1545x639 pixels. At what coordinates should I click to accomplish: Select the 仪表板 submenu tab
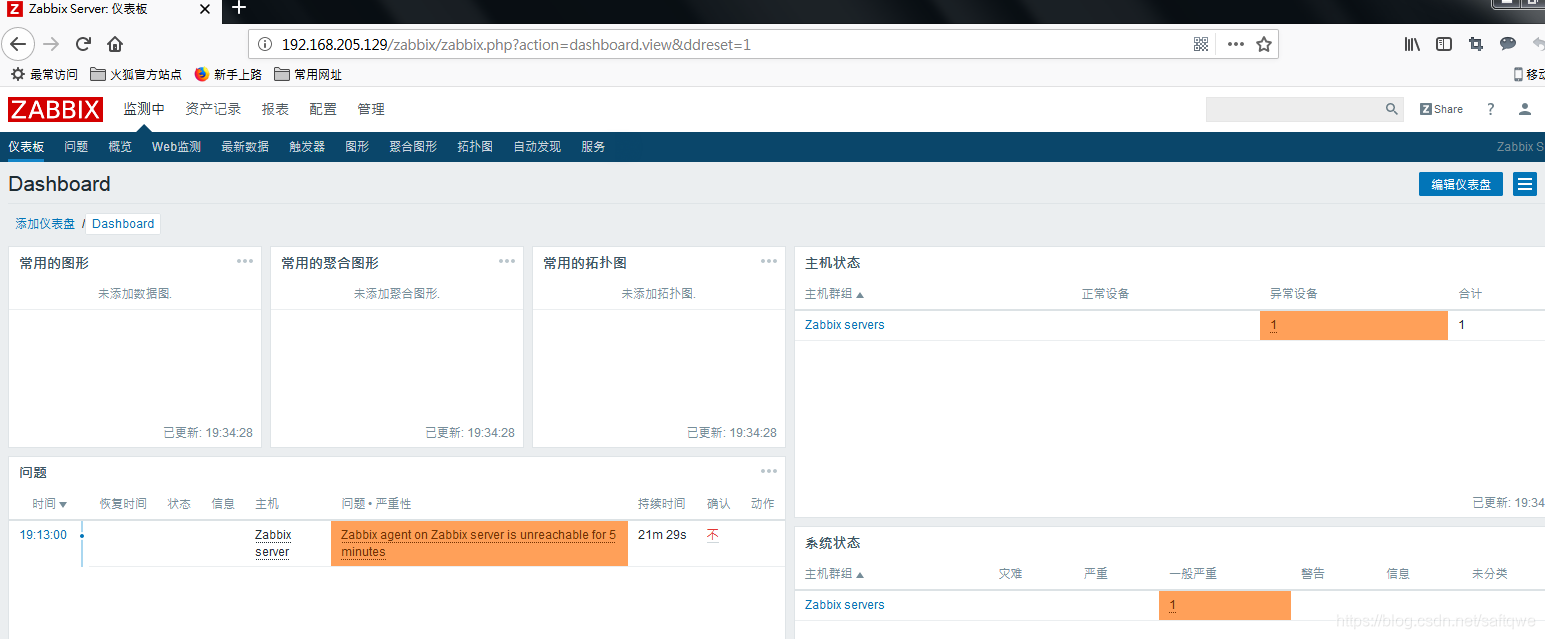pos(26,146)
